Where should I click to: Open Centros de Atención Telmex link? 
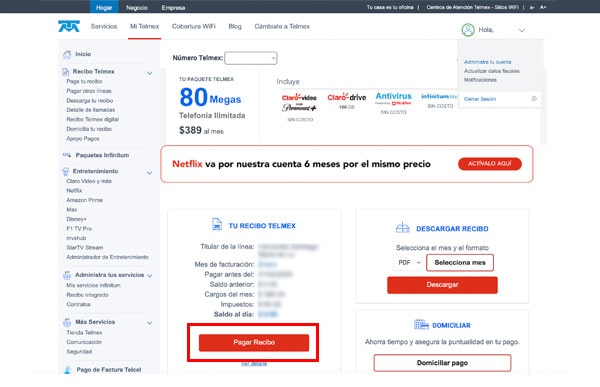click(473, 7)
